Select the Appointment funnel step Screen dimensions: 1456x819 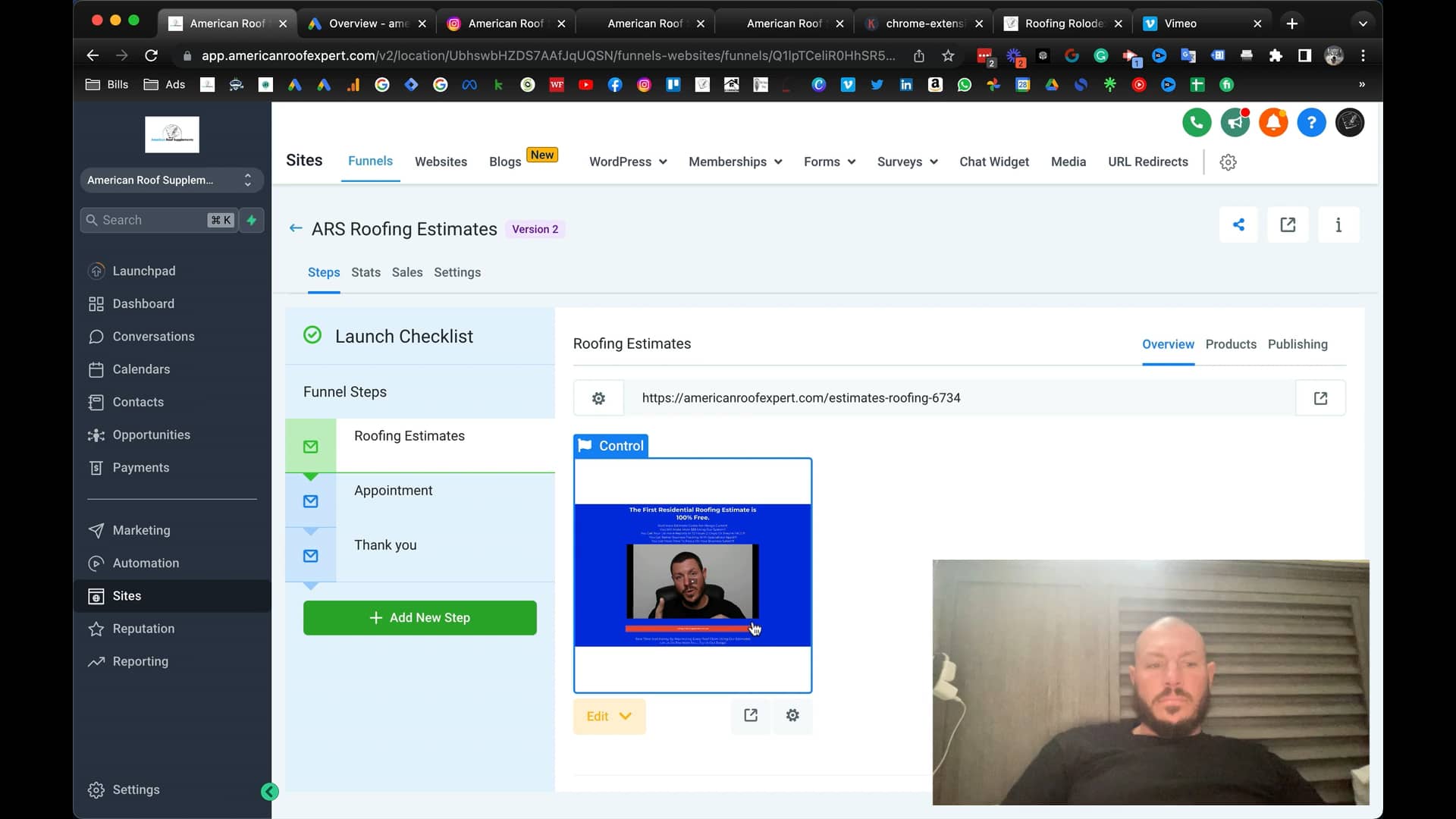tap(393, 491)
